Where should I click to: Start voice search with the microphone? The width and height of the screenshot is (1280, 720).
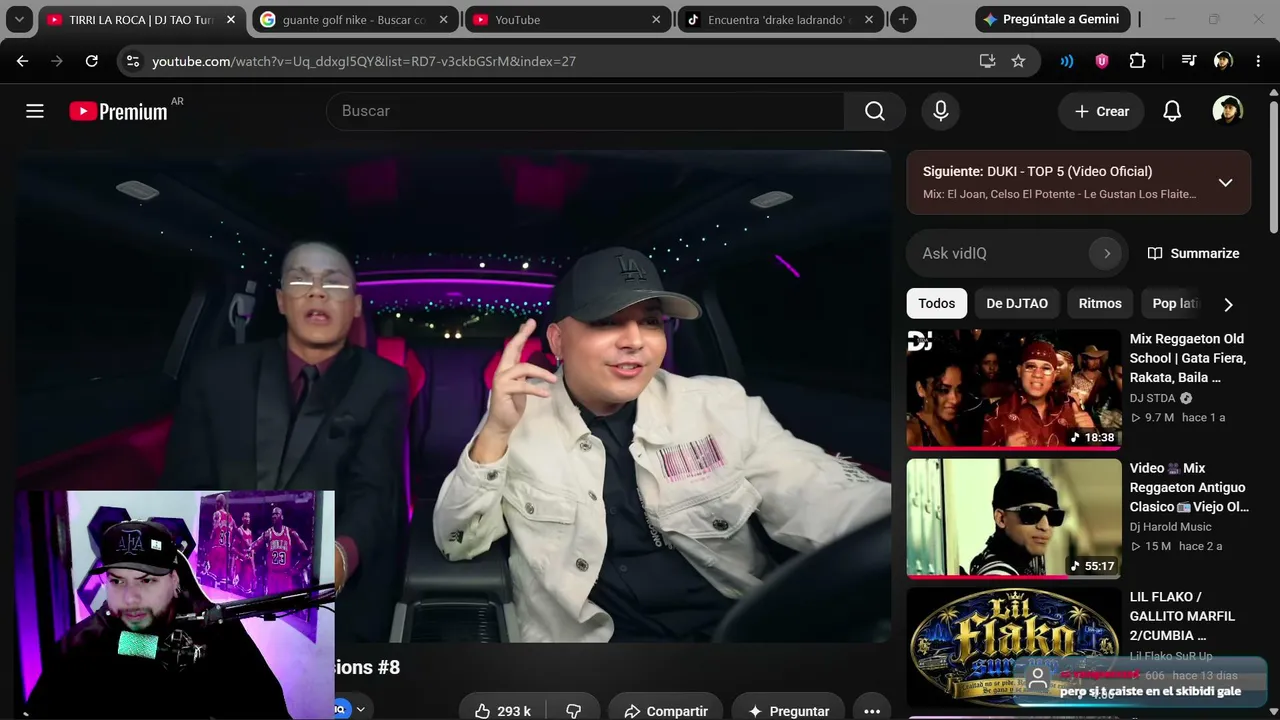click(x=940, y=111)
